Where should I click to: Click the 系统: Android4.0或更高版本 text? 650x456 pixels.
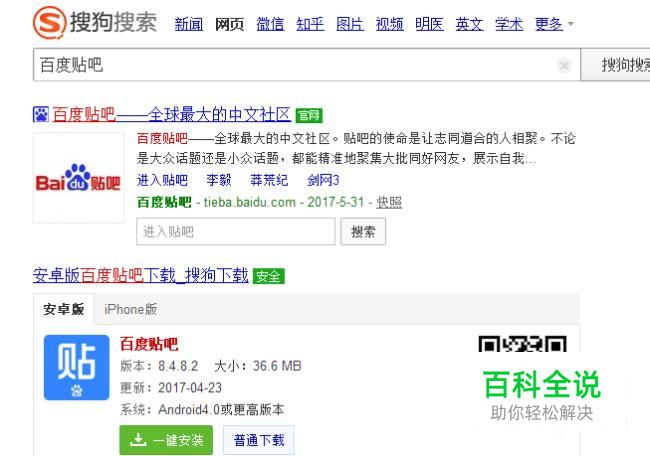[x=202, y=410]
